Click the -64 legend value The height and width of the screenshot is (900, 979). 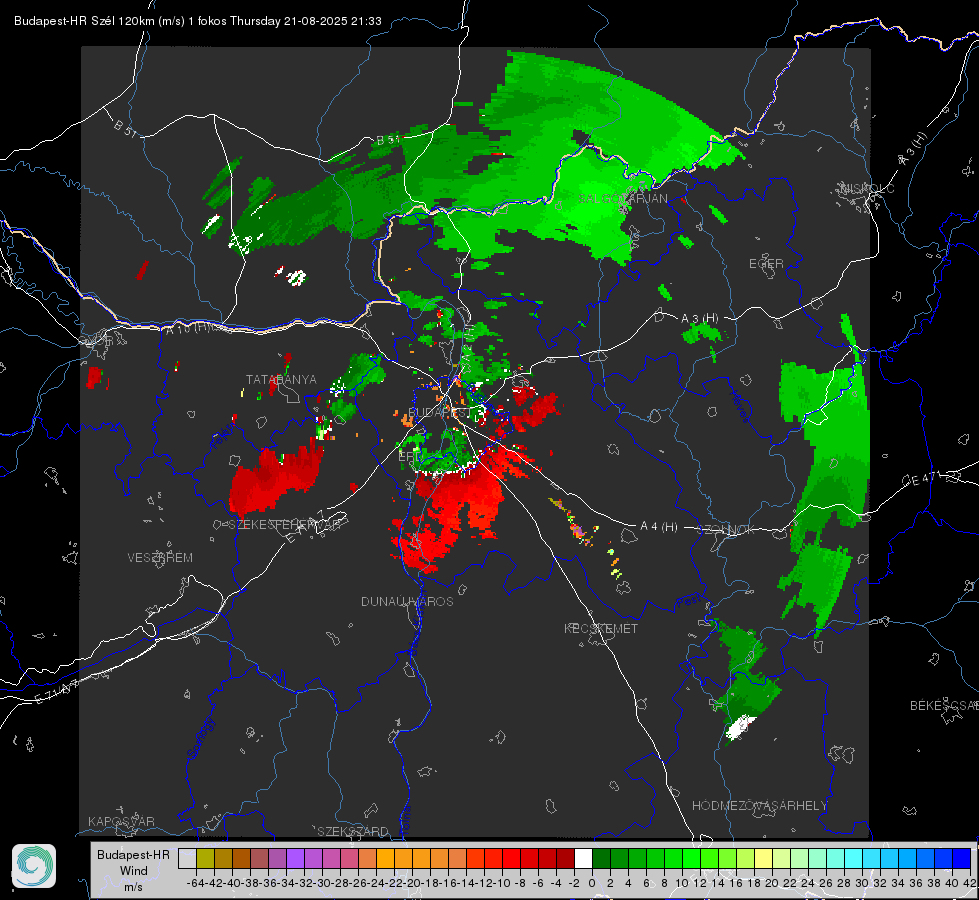point(195,883)
